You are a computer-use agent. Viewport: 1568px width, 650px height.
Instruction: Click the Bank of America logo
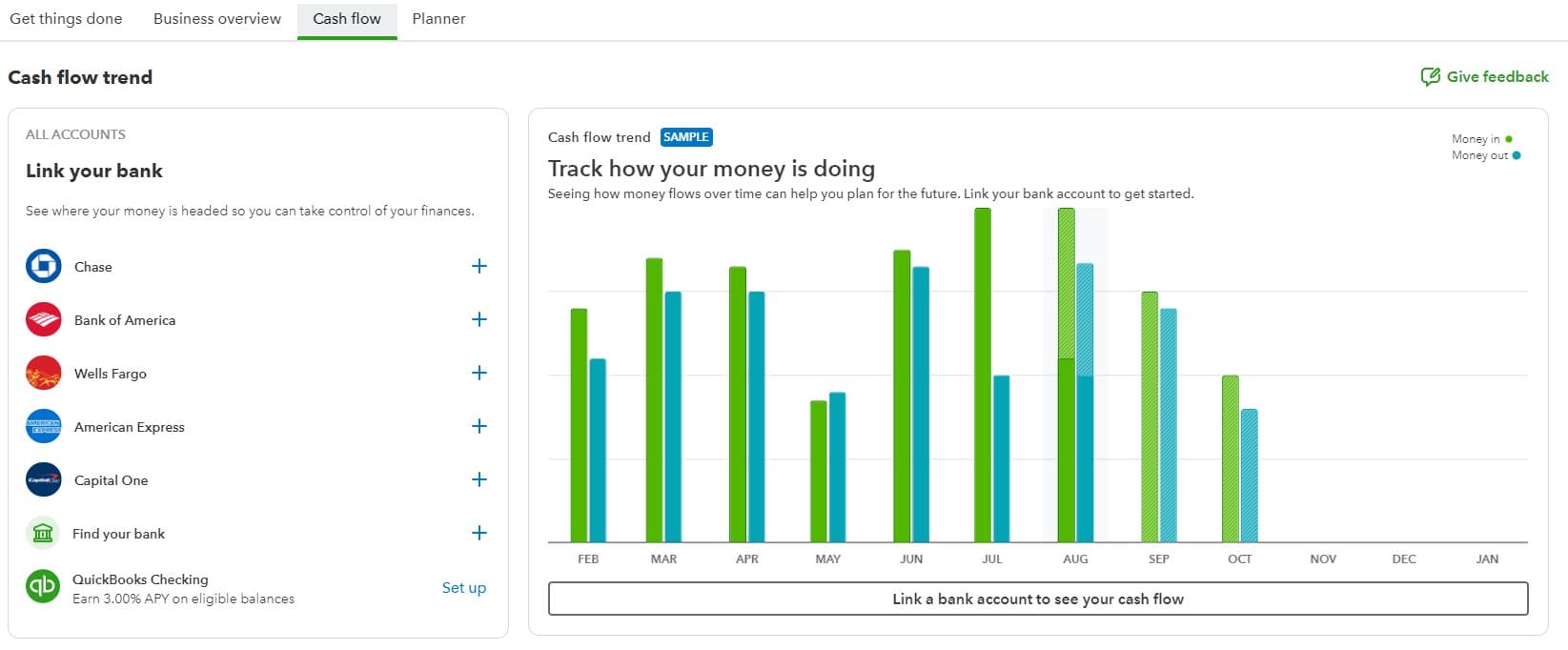click(43, 320)
